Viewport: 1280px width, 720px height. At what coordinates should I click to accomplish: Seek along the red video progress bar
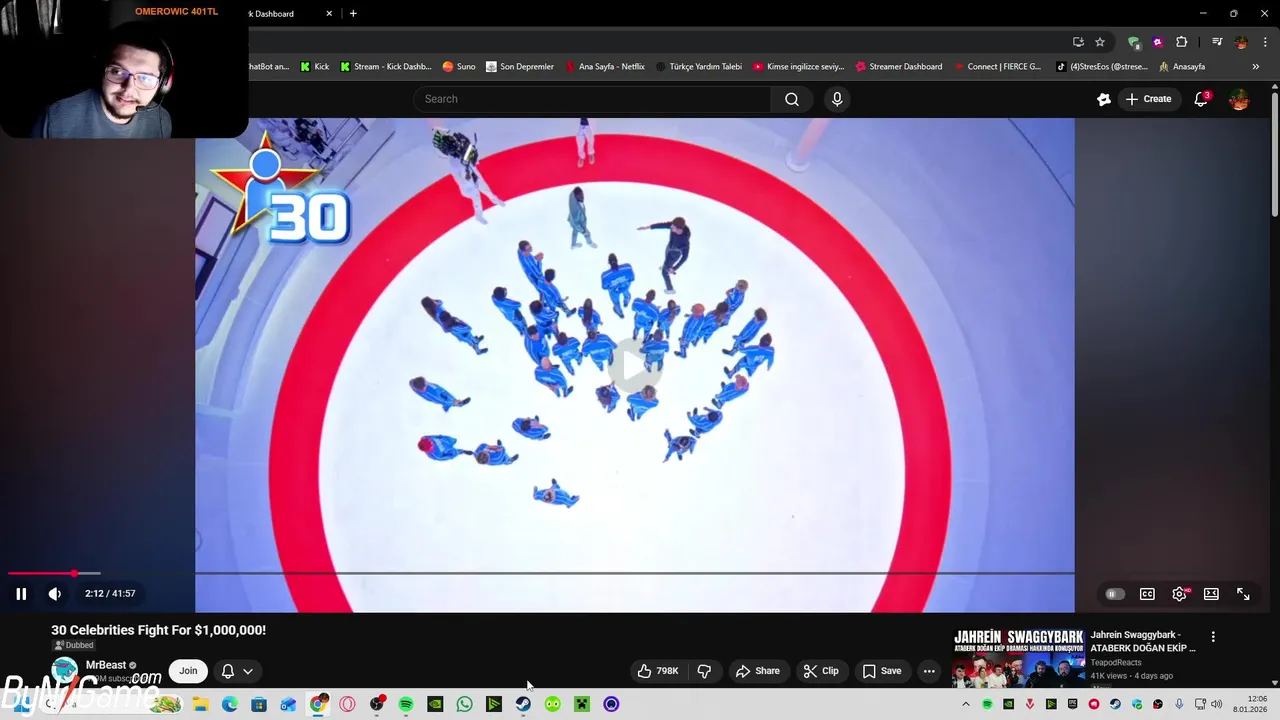540,573
